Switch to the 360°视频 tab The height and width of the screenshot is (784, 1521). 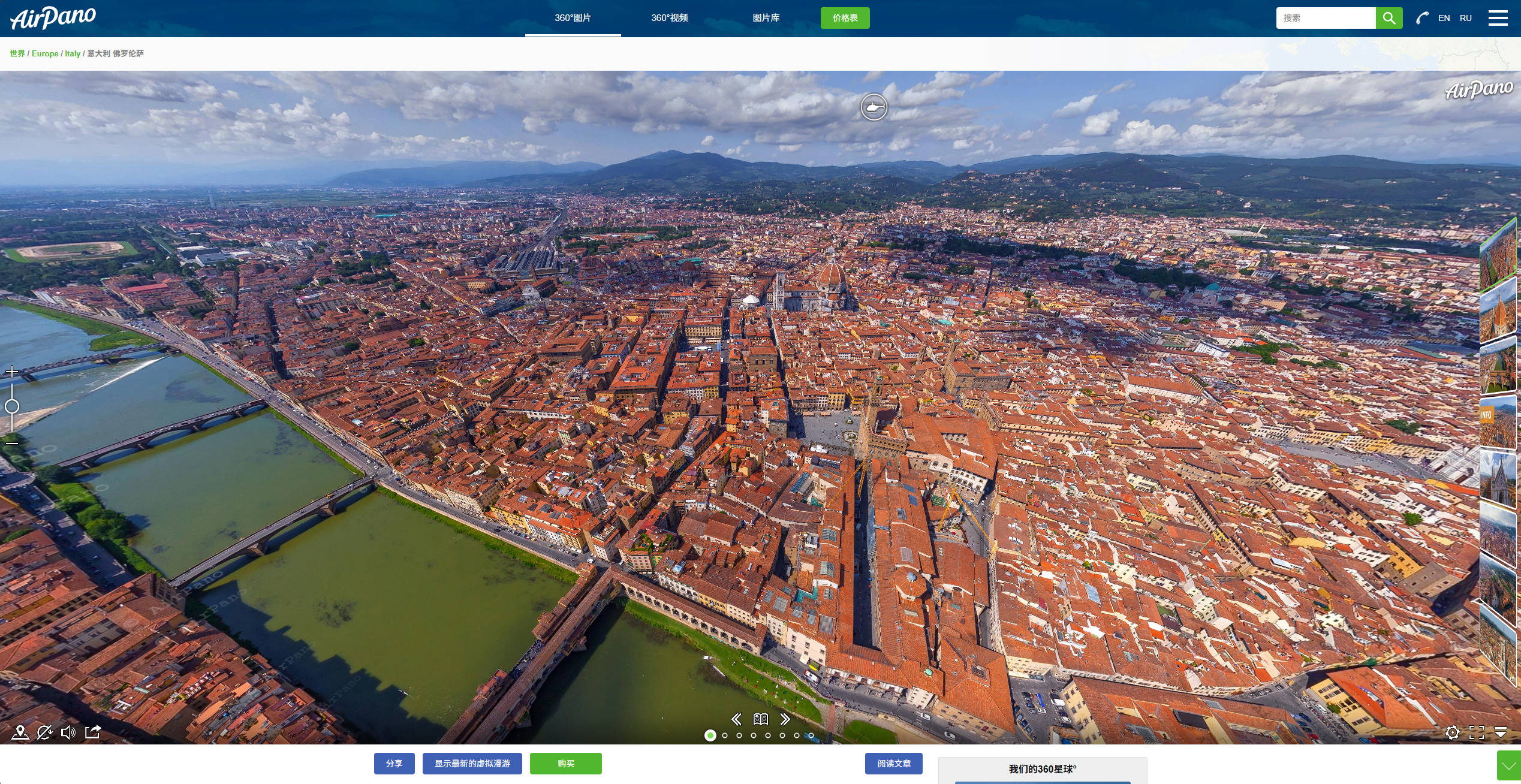669,18
